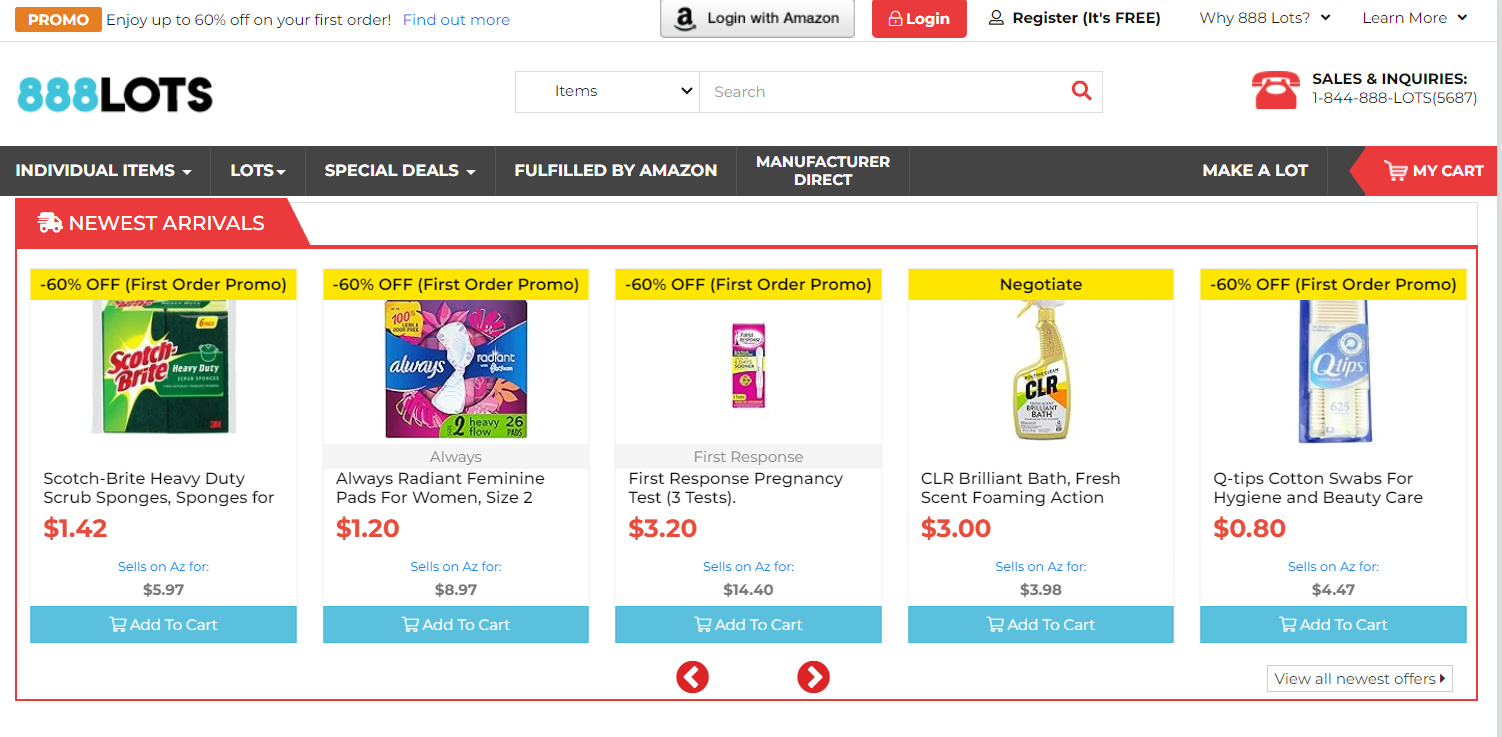Go to previous arrivals with left arrow
The width and height of the screenshot is (1502, 737).
coord(692,677)
